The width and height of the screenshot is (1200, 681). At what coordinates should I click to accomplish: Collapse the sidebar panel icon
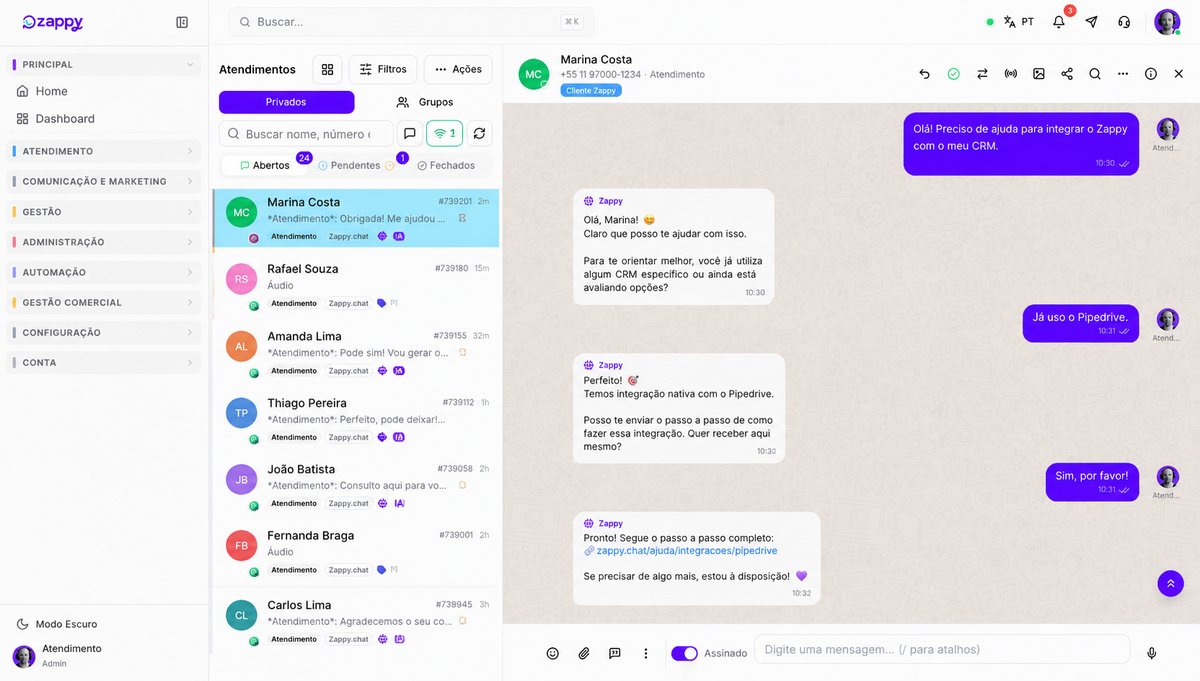[x=182, y=22]
